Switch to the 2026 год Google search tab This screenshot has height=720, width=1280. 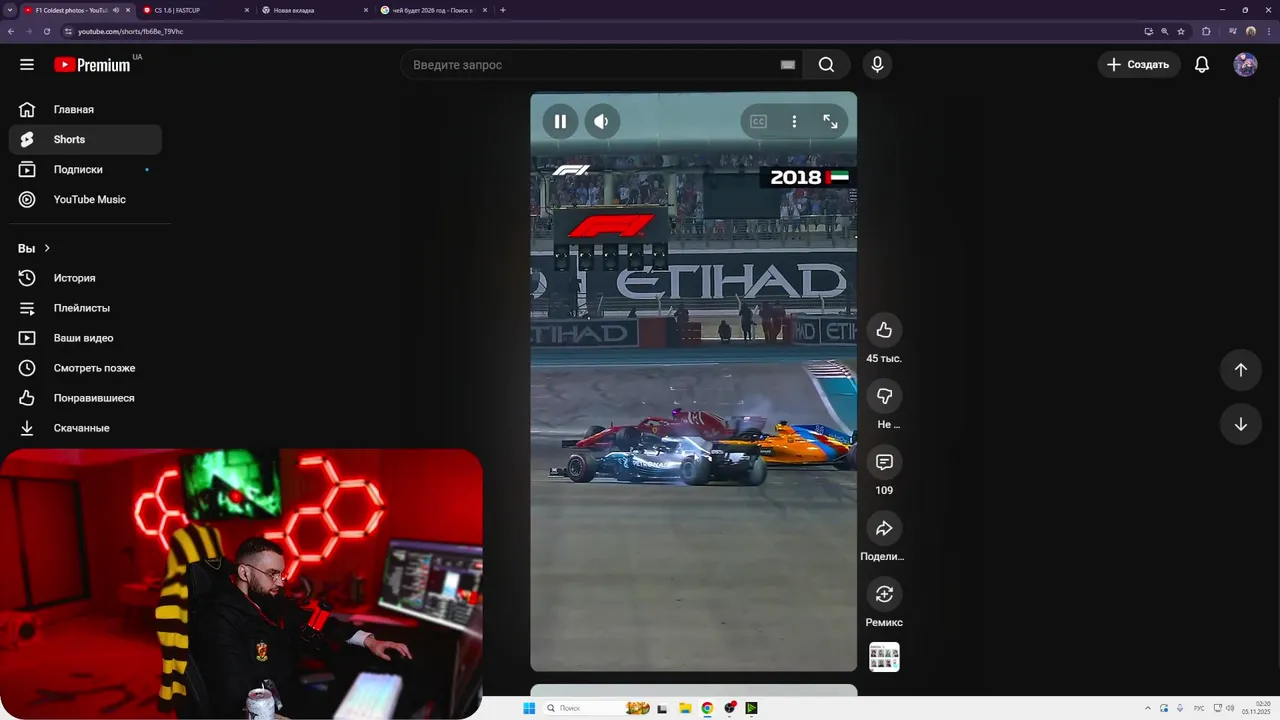point(433,10)
